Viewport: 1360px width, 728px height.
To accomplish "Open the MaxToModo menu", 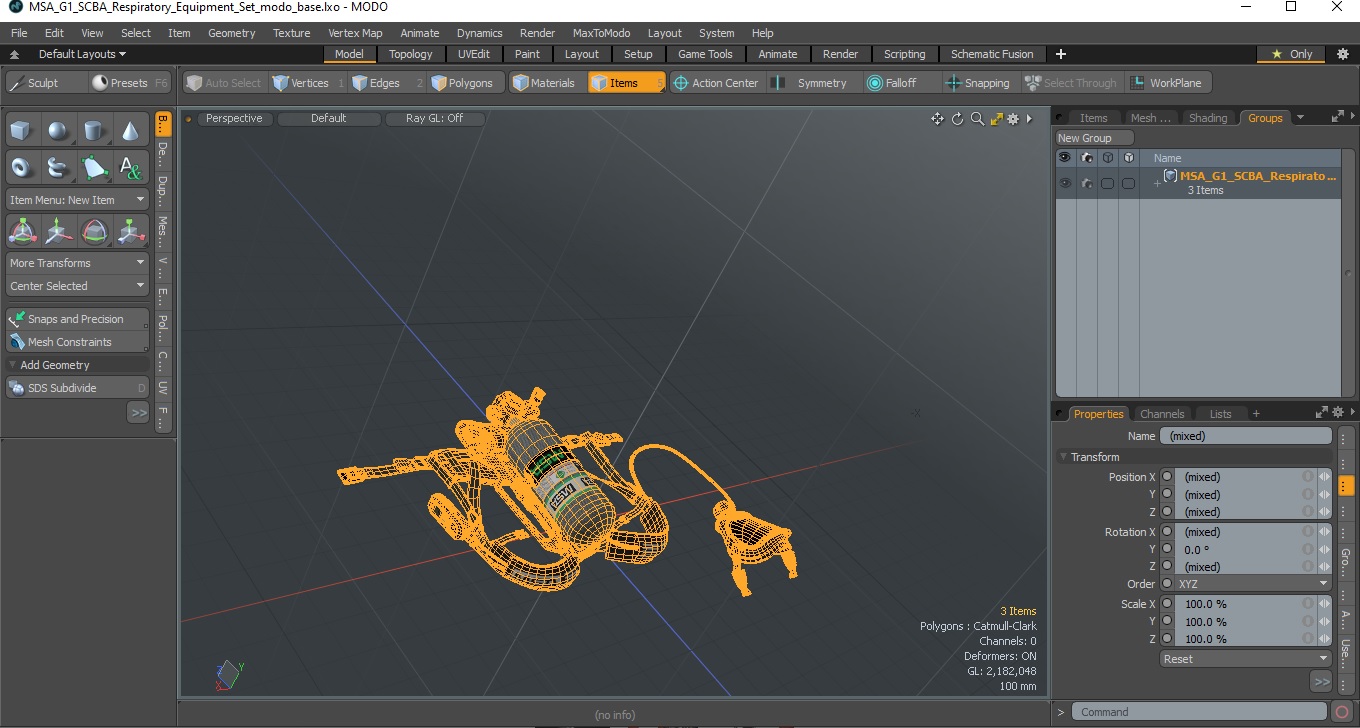I will point(601,33).
